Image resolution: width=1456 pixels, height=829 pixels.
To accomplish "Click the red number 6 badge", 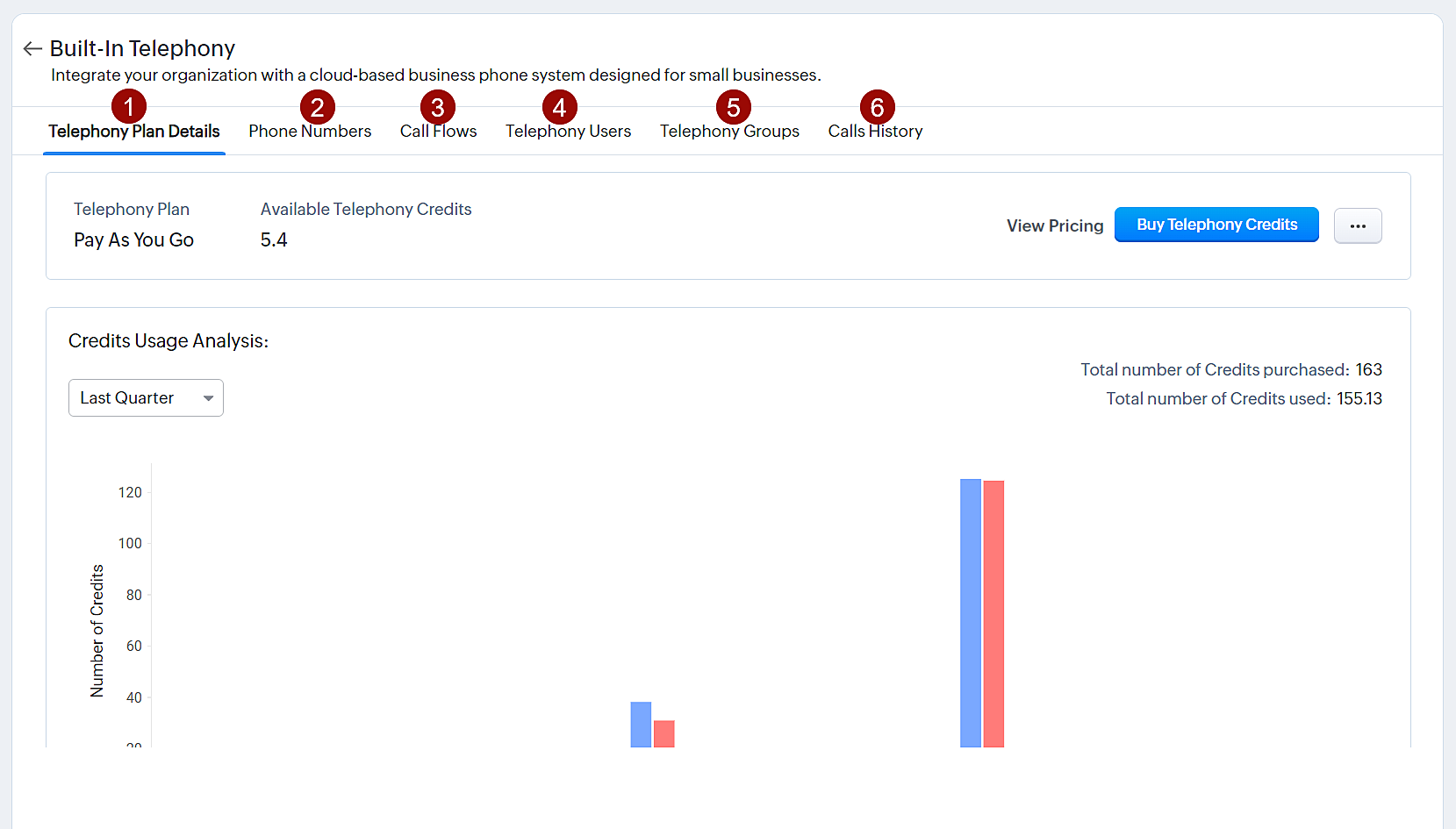I will [877, 107].
